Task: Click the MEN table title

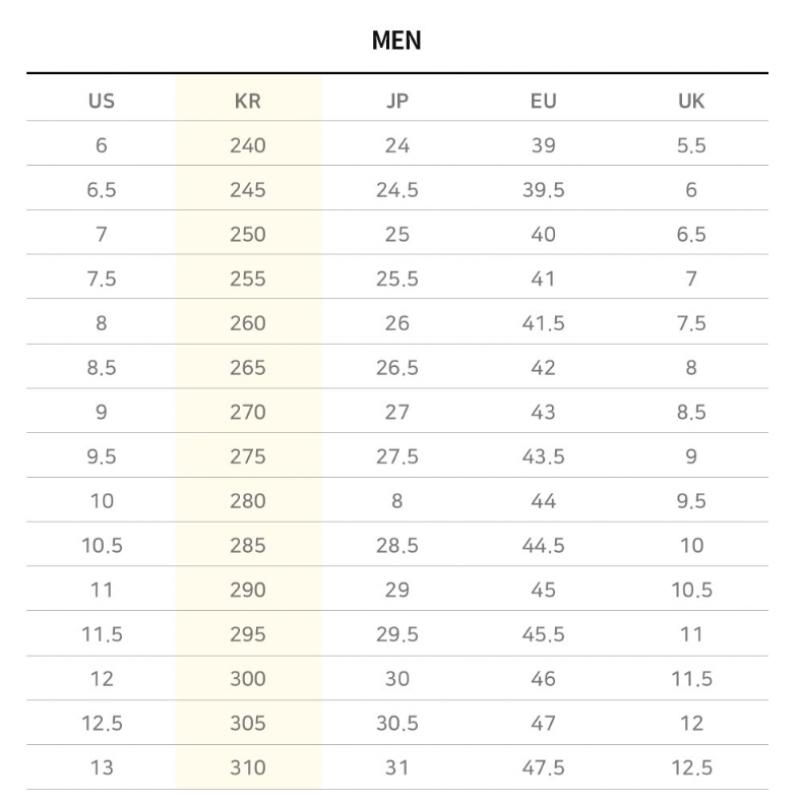Action: click(x=397, y=41)
